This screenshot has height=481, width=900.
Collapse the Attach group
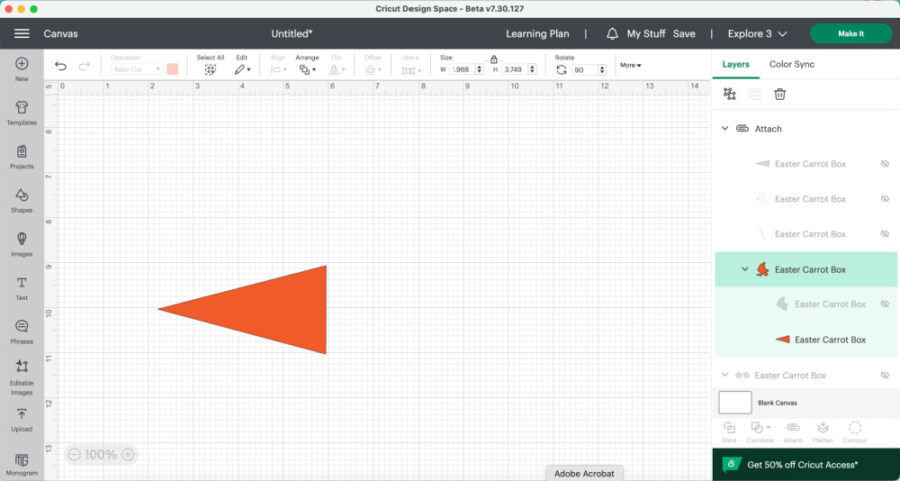[x=725, y=129]
